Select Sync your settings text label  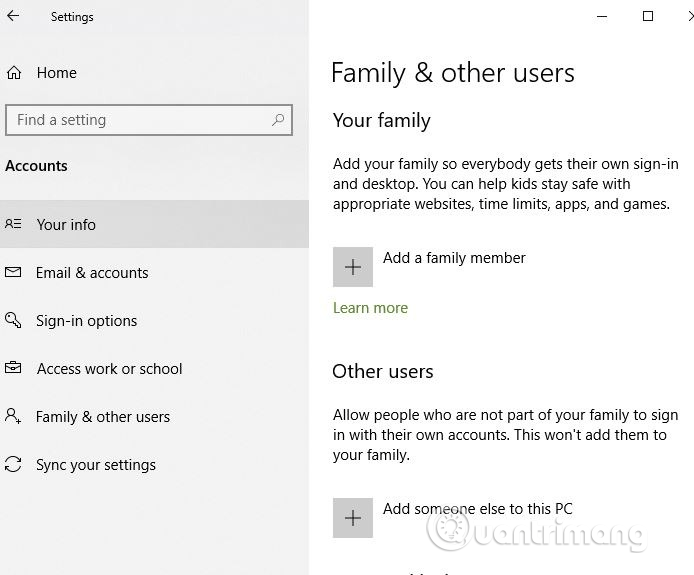96,465
